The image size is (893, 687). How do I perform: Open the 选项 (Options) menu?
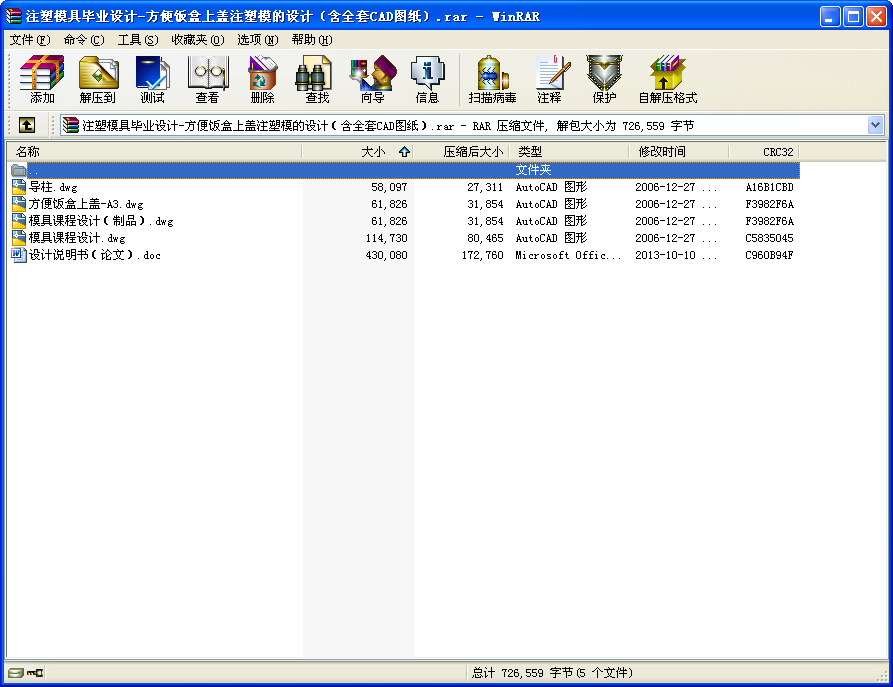[257, 40]
